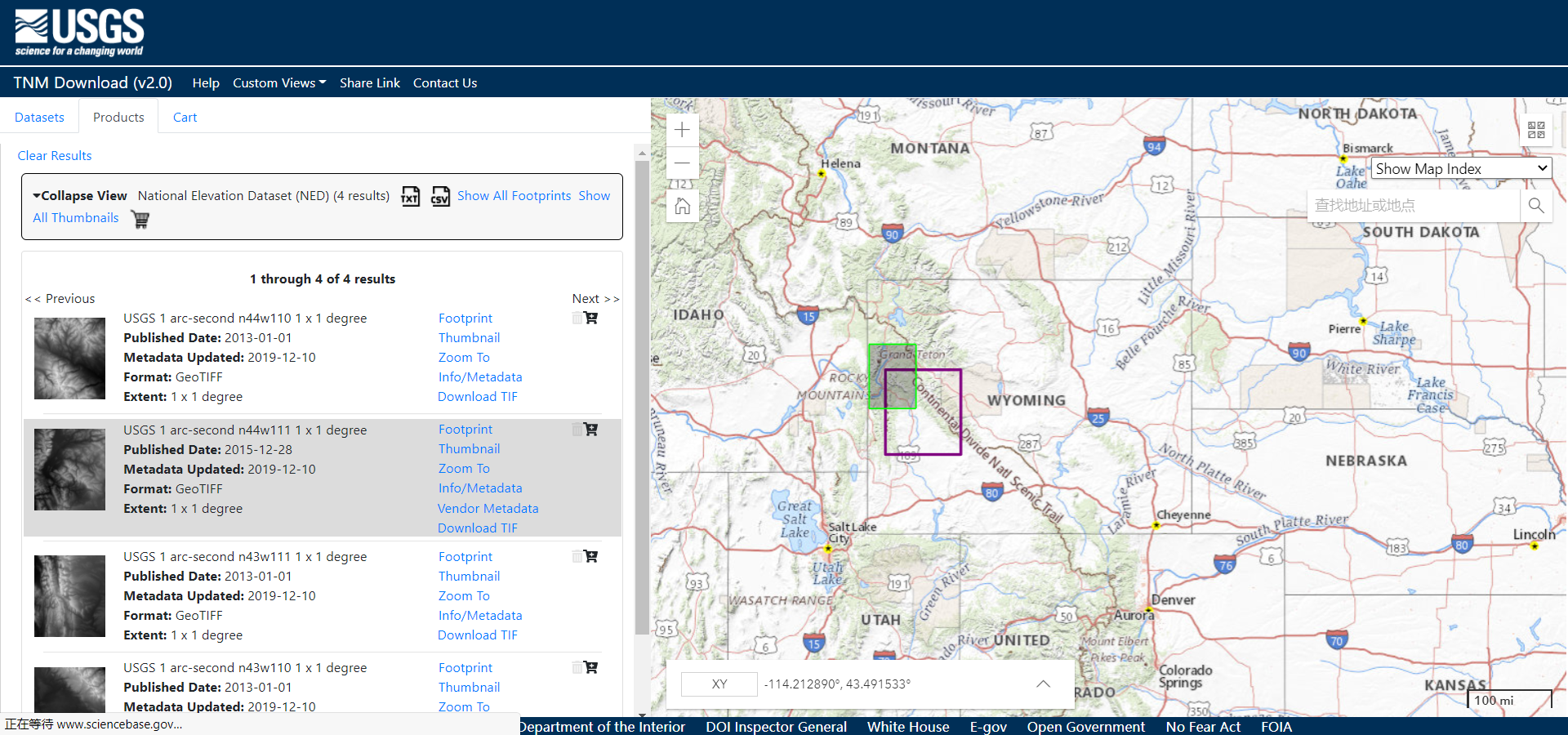The image size is (1568, 735).
Task: Select the Products tab
Action: point(118,117)
